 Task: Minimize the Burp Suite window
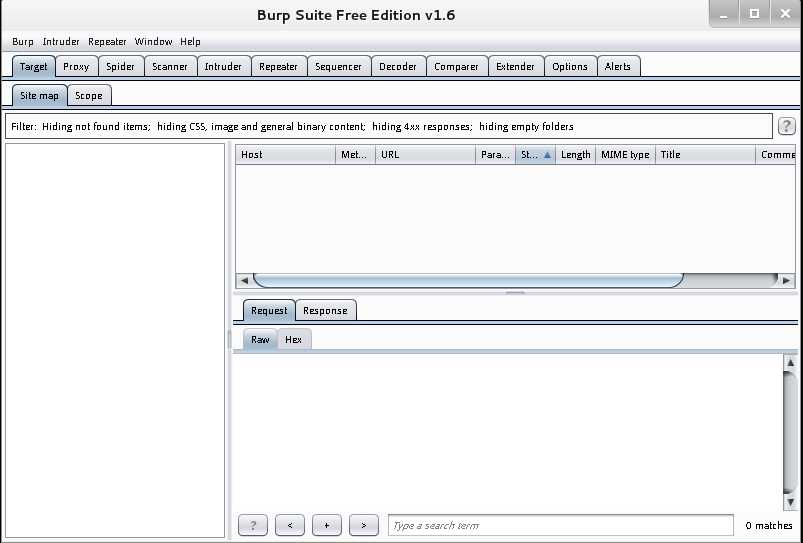(x=724, y=14)
